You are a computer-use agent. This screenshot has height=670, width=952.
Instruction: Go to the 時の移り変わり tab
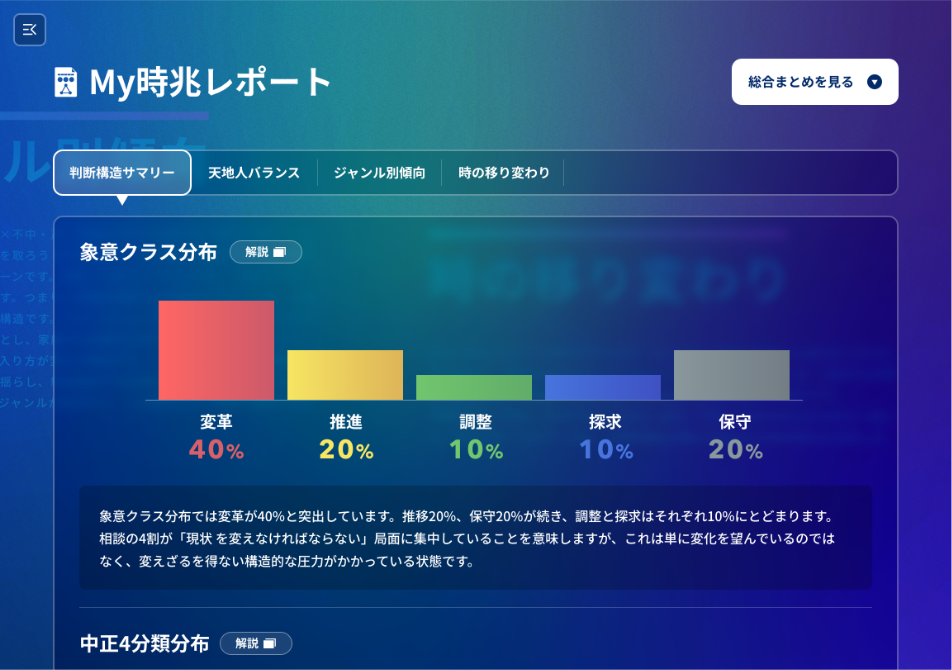[504, 173]
